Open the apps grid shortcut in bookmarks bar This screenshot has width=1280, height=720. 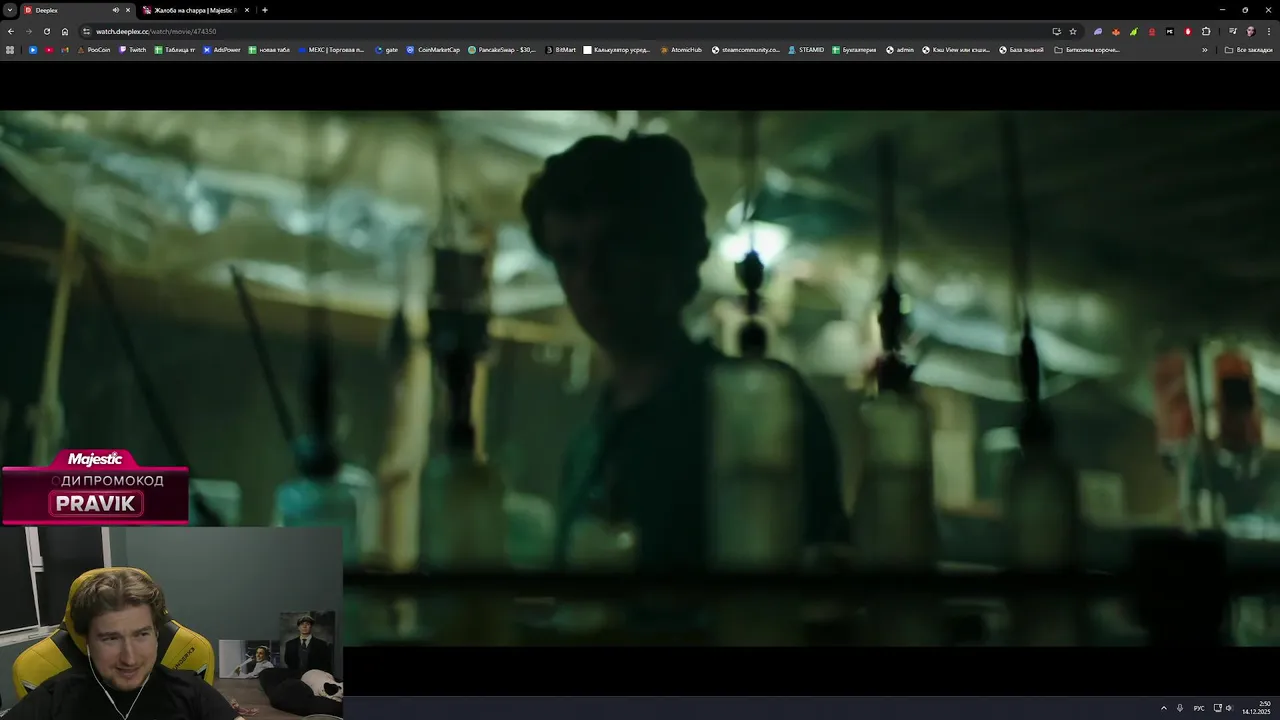(10, 49)
